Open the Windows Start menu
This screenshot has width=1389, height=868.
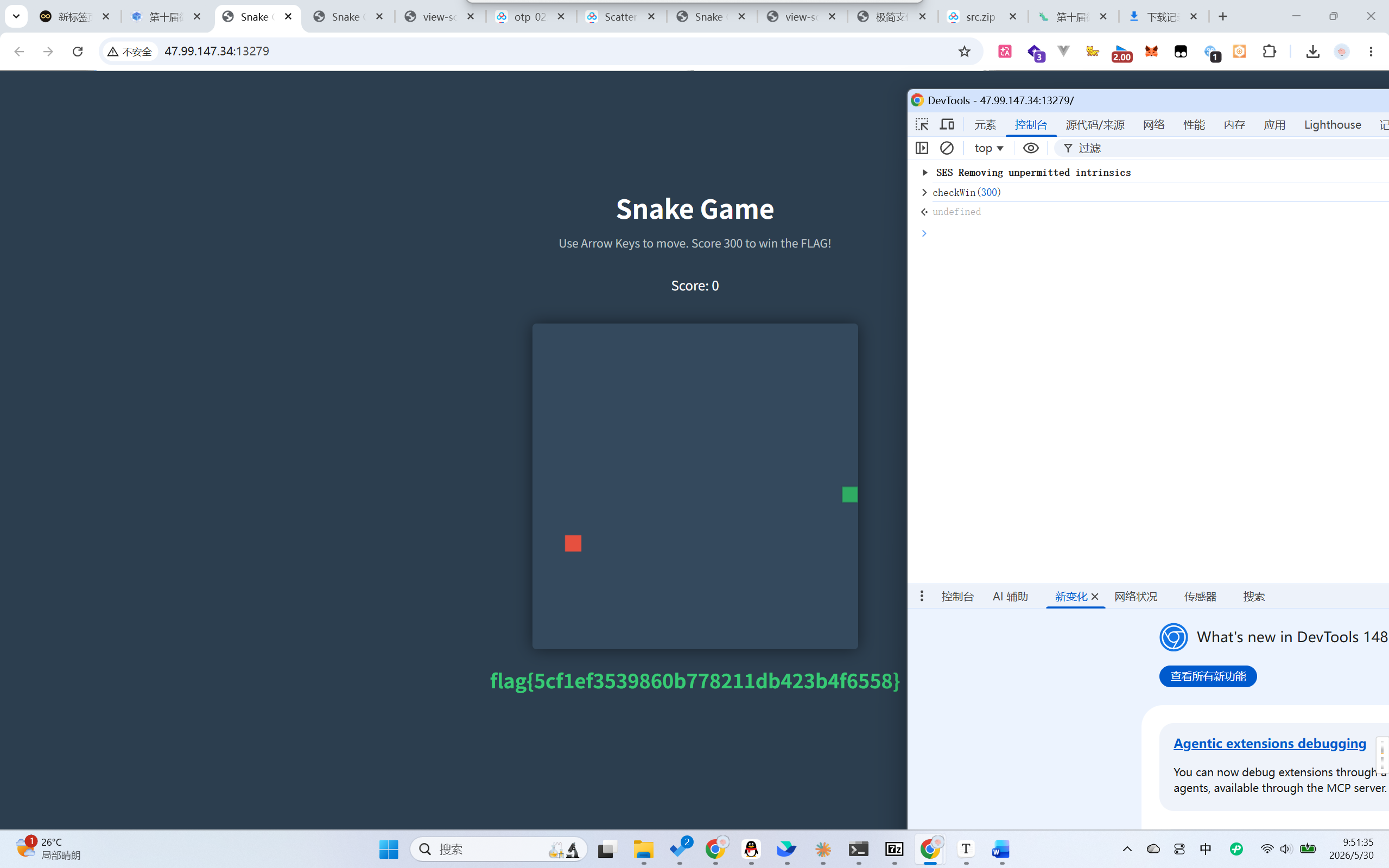point(389,849)
